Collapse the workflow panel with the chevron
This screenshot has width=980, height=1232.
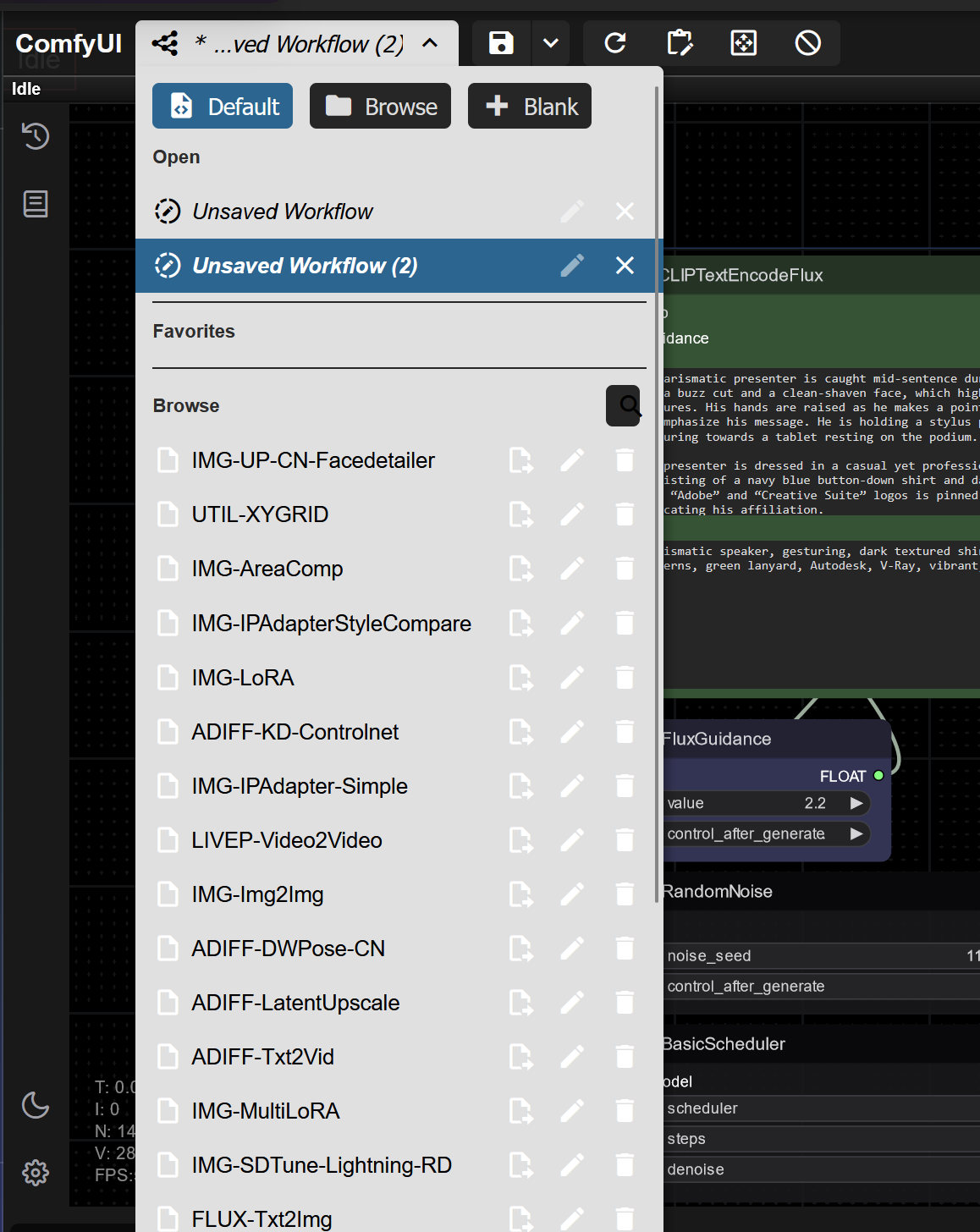click(430, 42)
